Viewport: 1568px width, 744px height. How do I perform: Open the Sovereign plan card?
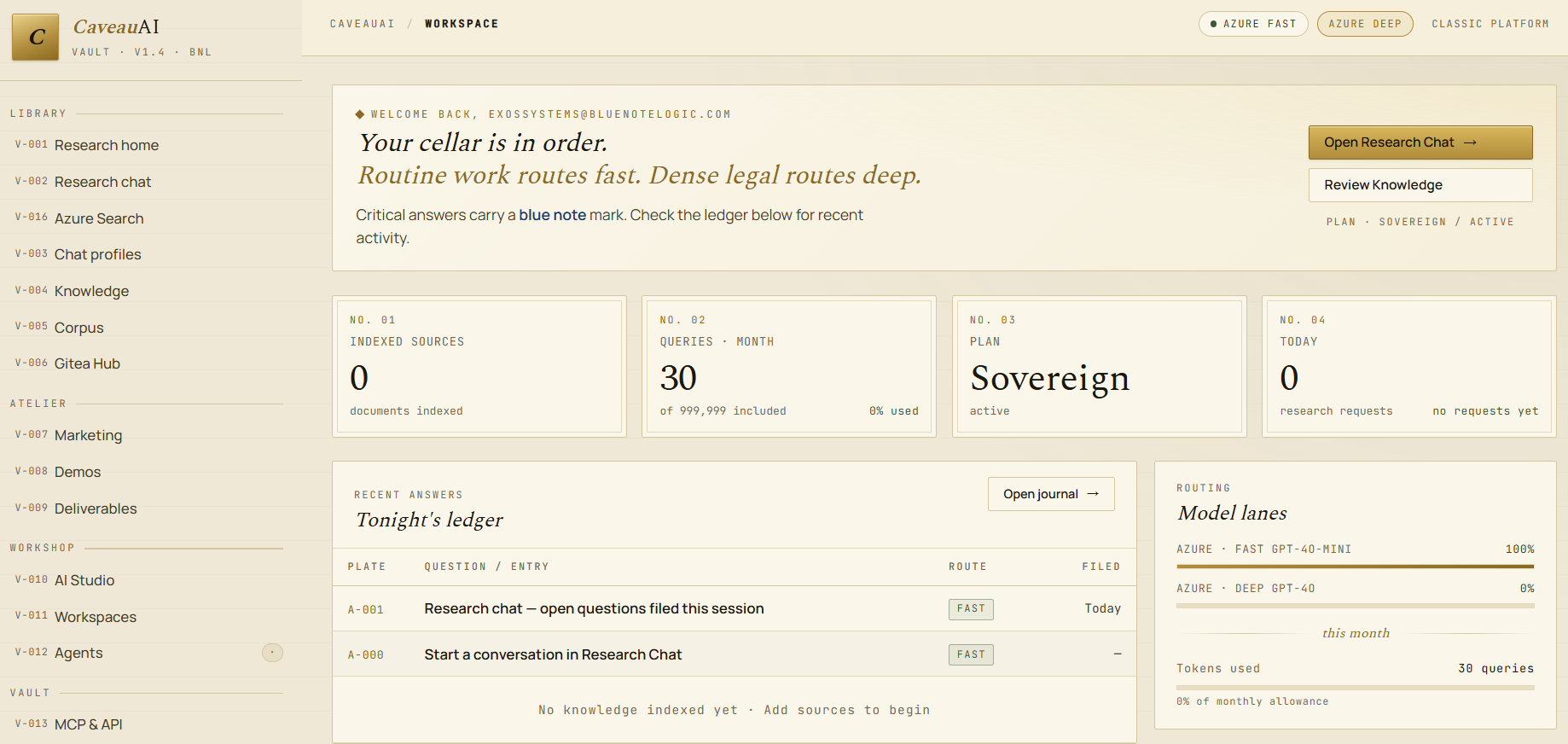1100,367
